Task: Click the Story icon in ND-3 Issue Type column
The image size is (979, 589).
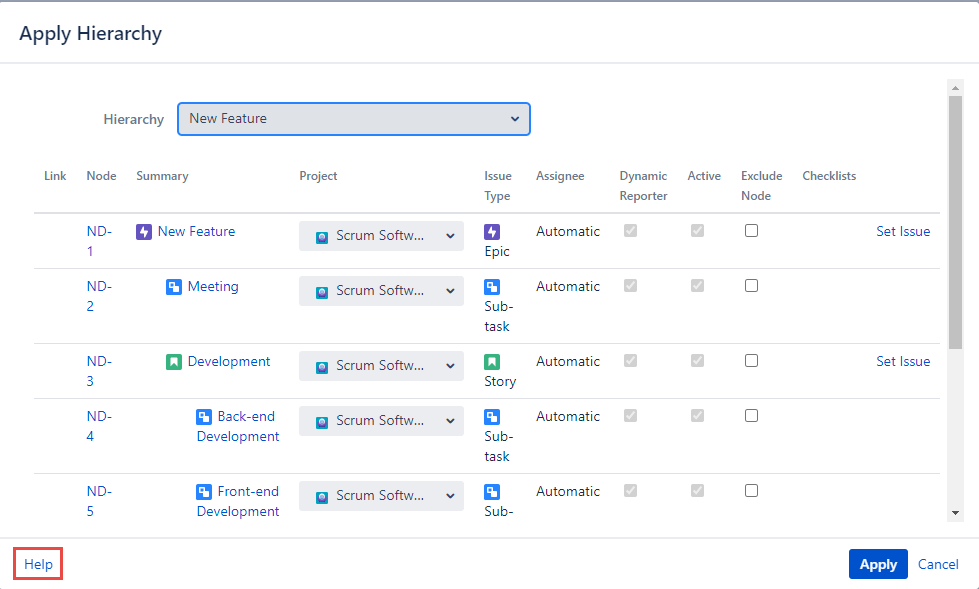Action: (492, 362)
